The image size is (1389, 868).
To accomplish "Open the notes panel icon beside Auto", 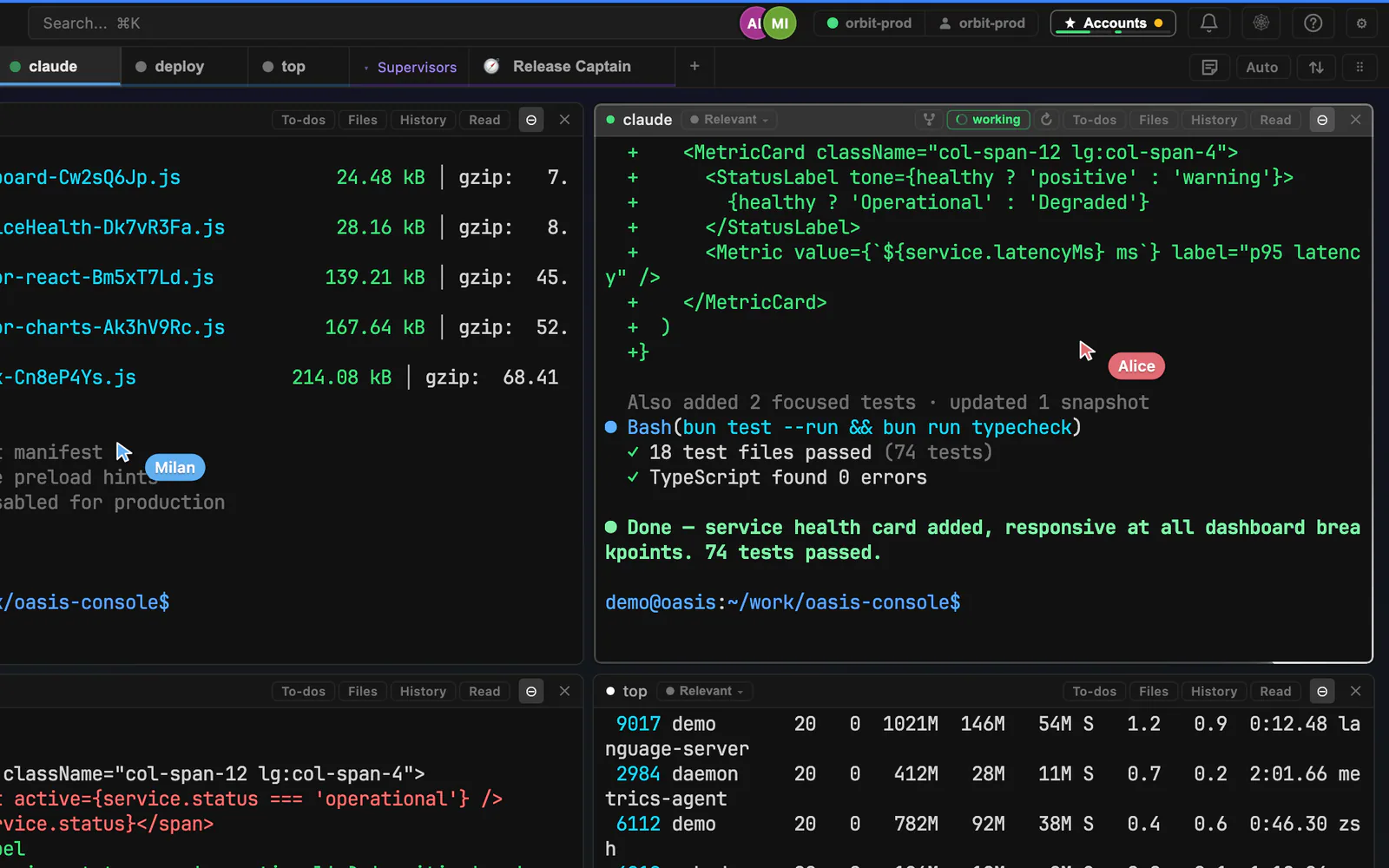I will [x=1209, y=67].
